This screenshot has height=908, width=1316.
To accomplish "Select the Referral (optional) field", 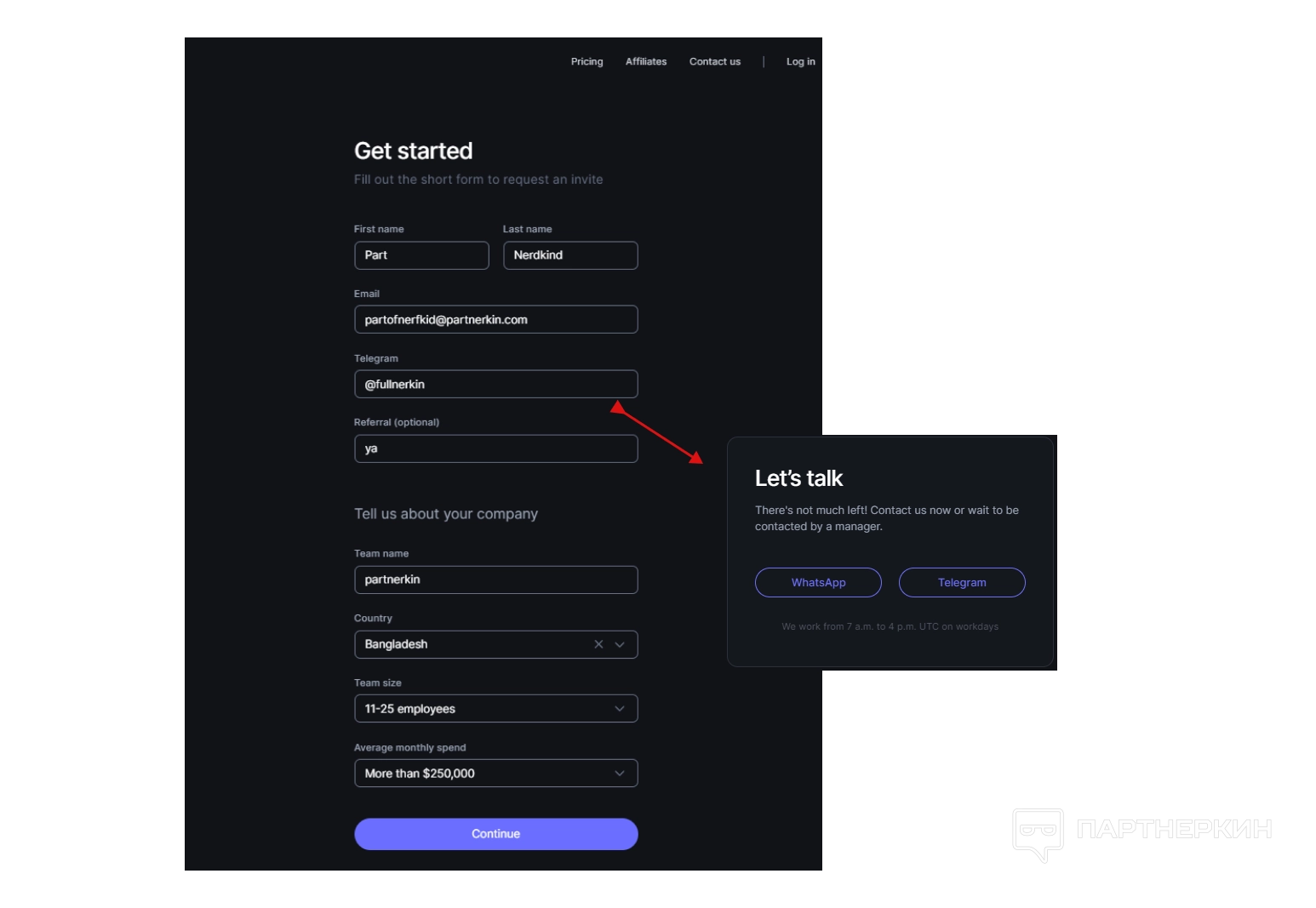I will tap(495, 448).
